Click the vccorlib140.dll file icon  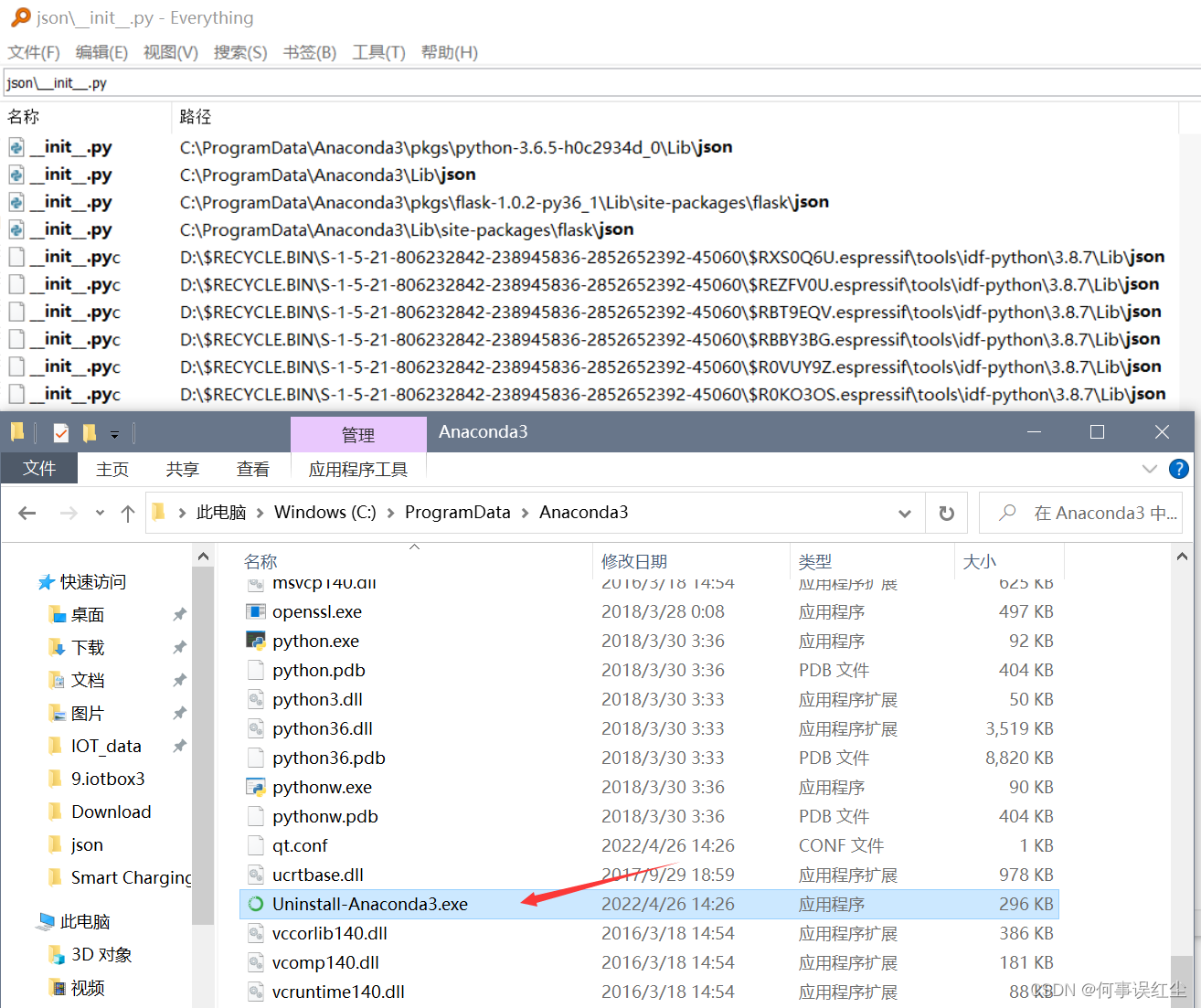coord(256,933)
